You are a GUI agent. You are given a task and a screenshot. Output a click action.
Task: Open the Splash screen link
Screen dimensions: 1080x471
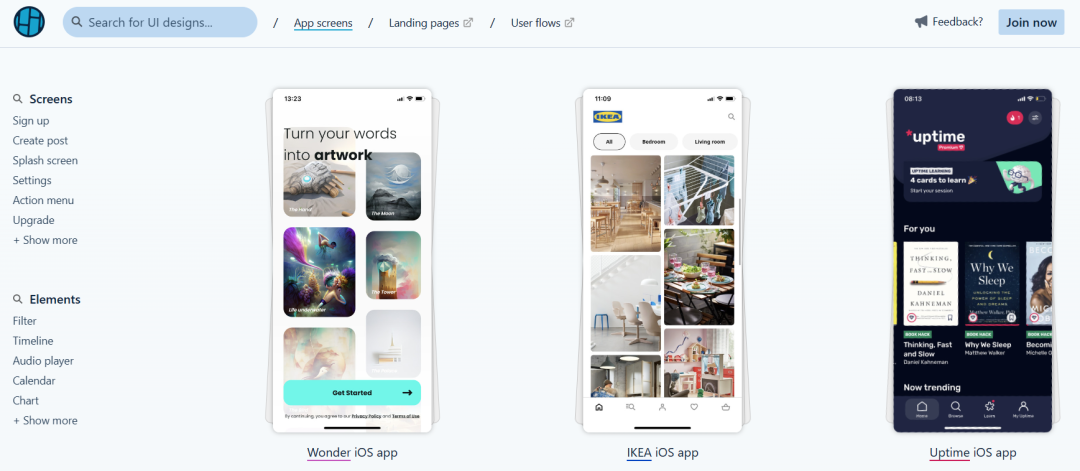pyautogui.click(x=45, y=160)
